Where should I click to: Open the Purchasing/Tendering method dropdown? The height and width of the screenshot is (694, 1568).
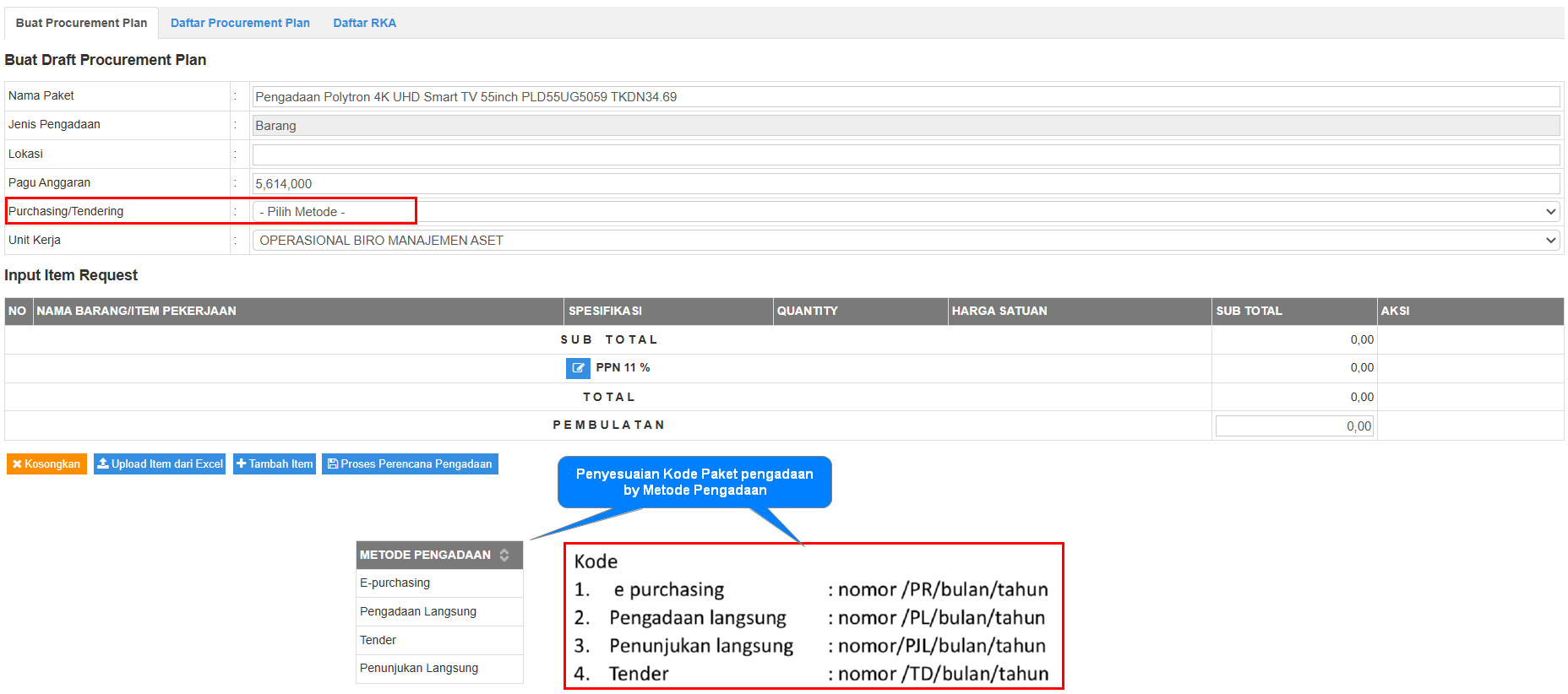click(x=905, y=212)
